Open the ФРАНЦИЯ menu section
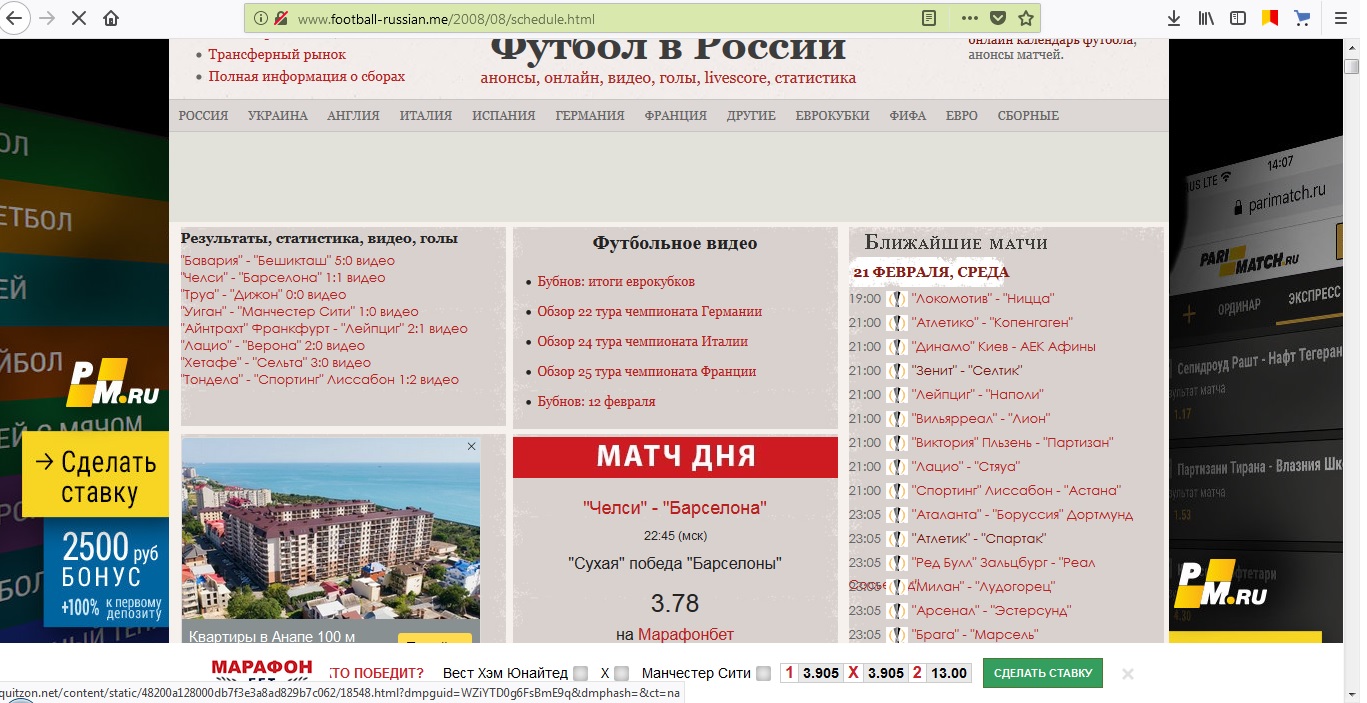The width and height of the screenshot is (1367, 703). [x=675, y=116]
